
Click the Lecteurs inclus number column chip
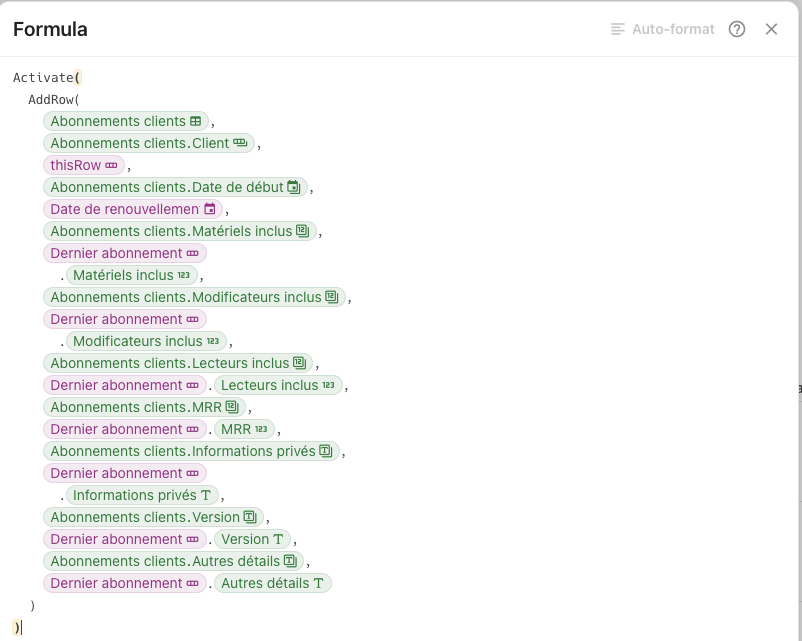[278, 385]
